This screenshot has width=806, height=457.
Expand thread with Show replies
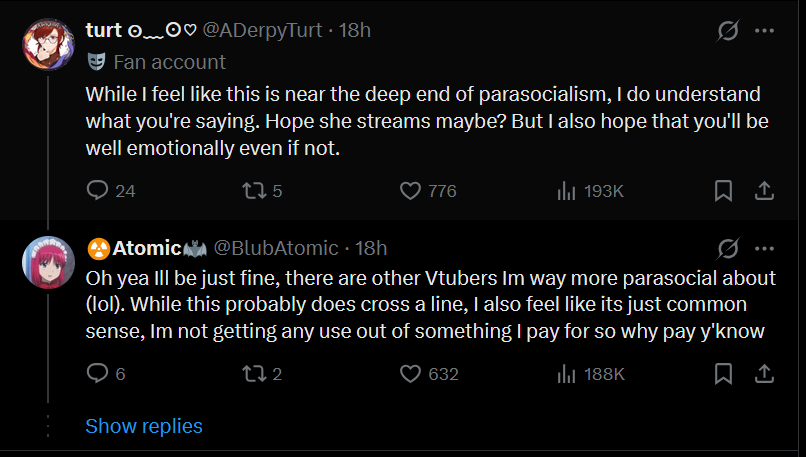coord(144,426)
